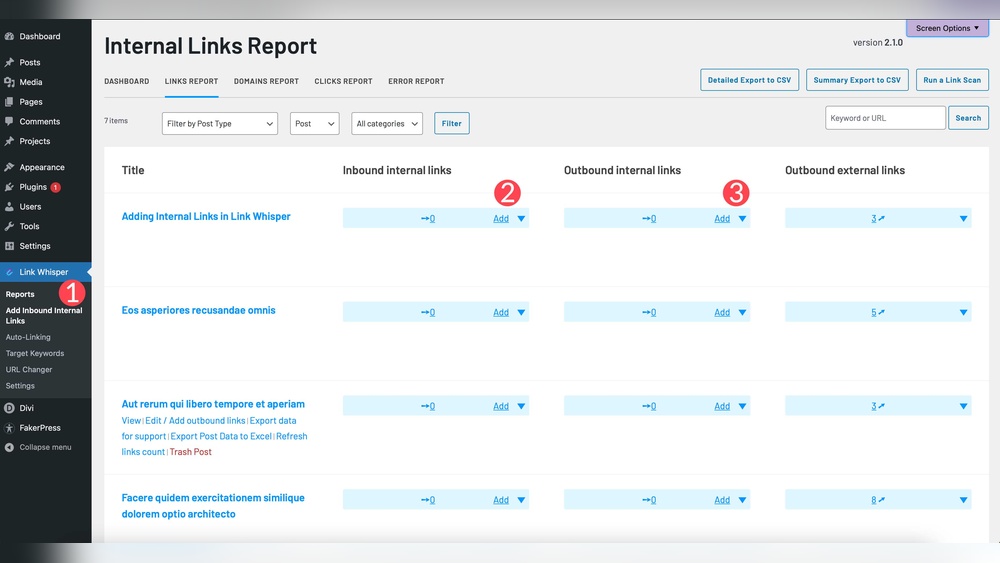Expand outbound internal links for Eos asperiores
The height and width of the screenshot is (563, 1000).
point(742,312)
